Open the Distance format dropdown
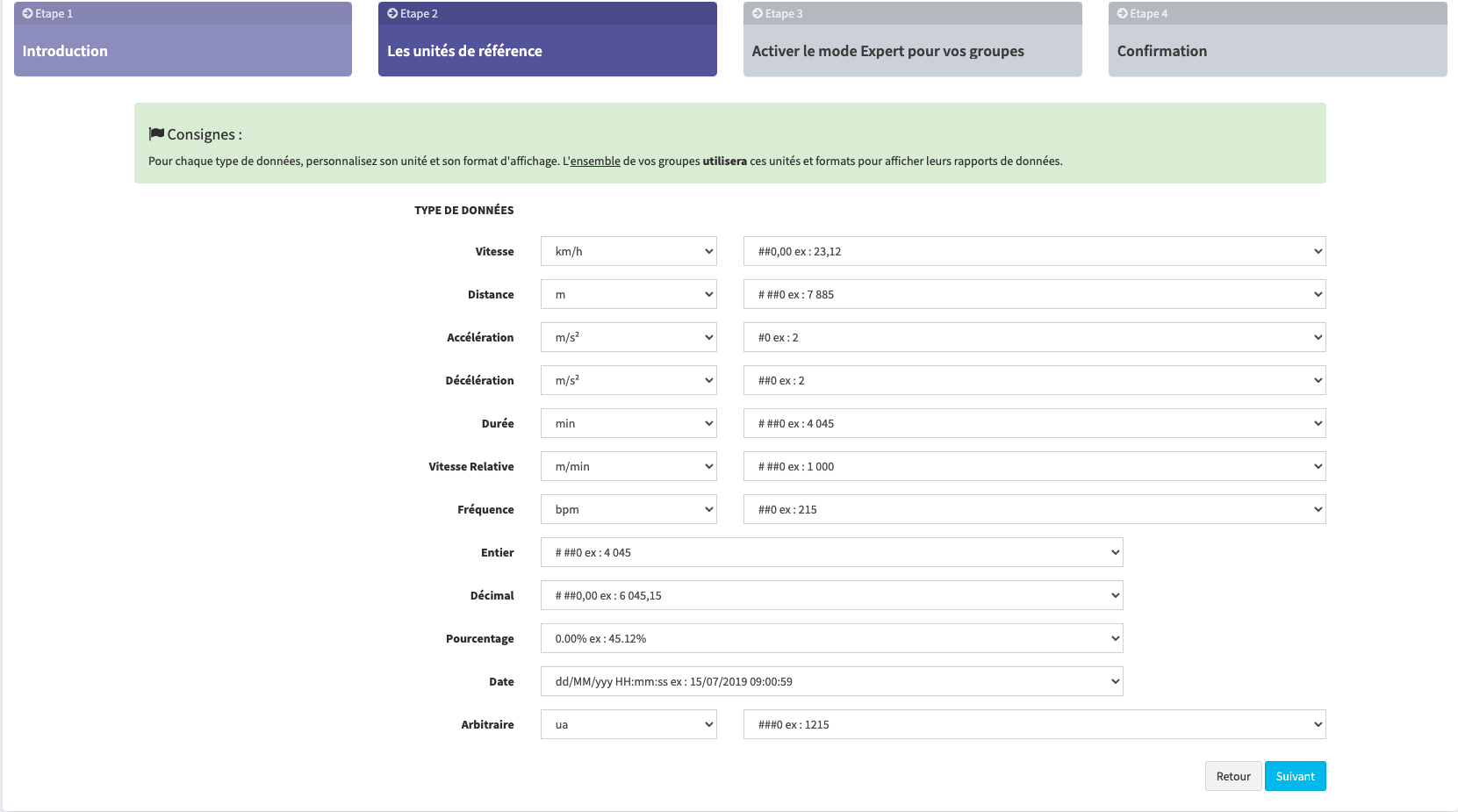1458x812 pixels. tap(1034, 294)
